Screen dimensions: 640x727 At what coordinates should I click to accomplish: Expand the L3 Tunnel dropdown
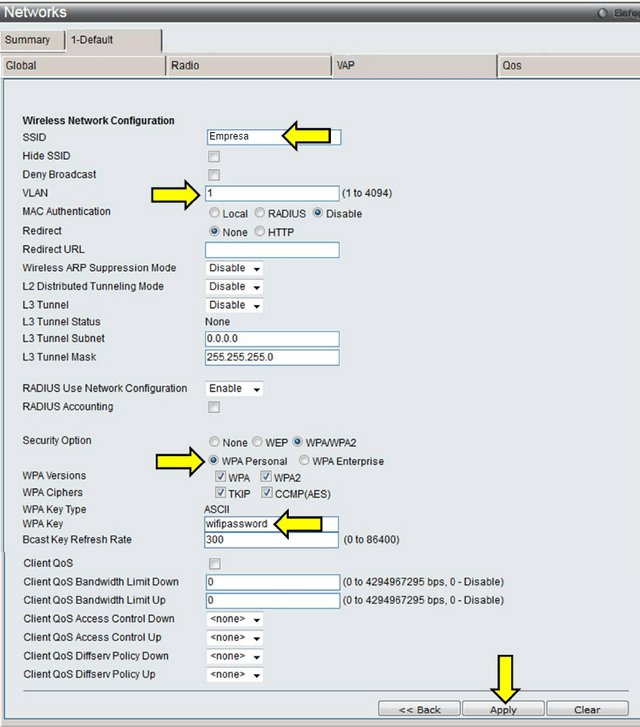pyautogui.click(x=234, y=305)
